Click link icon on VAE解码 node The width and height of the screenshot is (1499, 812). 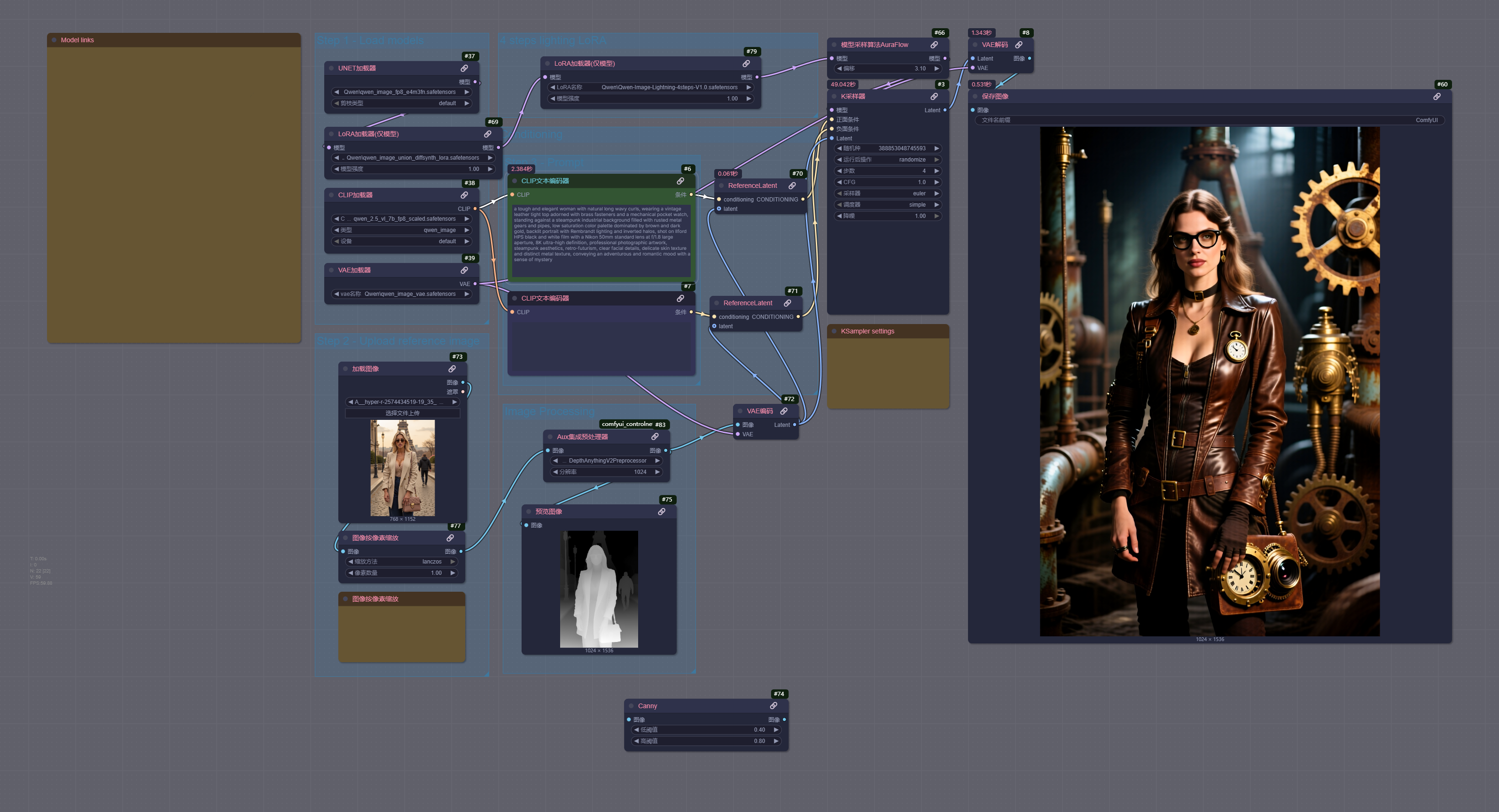click(x=1019, y=45)
